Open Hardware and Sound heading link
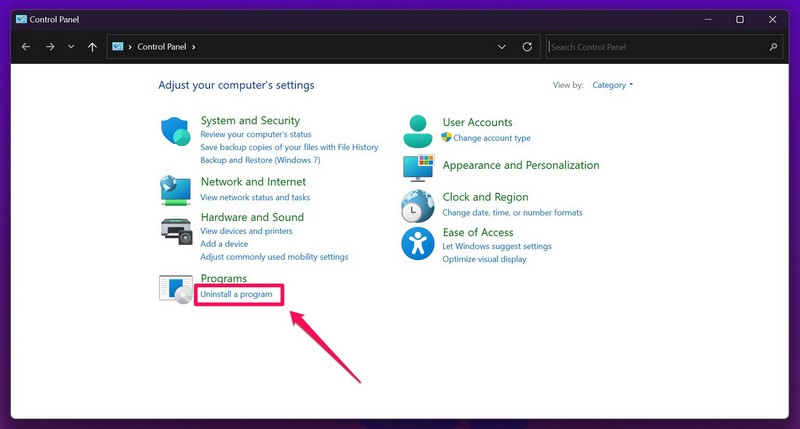 point(252,217)
